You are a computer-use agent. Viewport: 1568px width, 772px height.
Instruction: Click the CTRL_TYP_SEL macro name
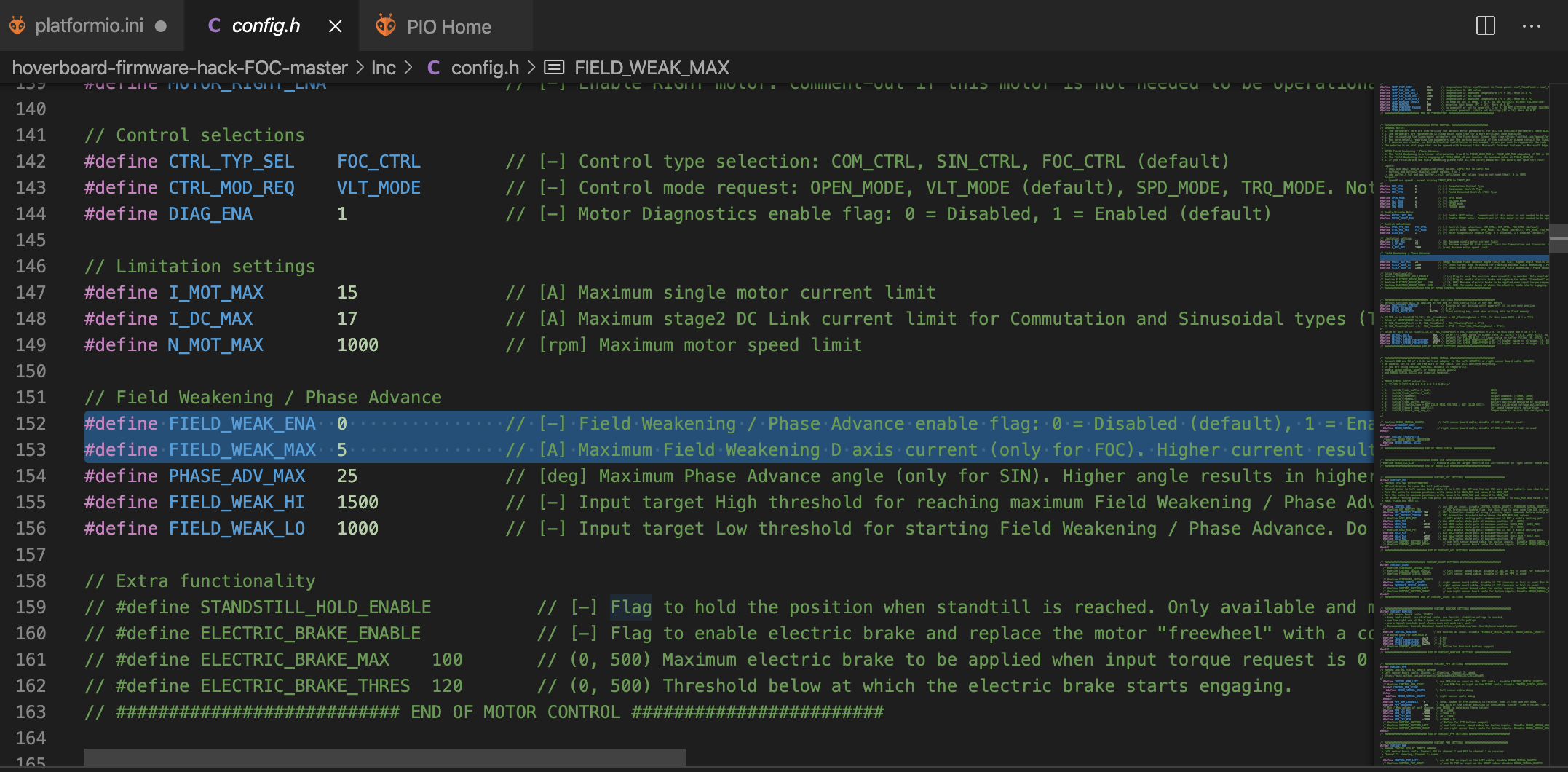[x=231, y=162]
